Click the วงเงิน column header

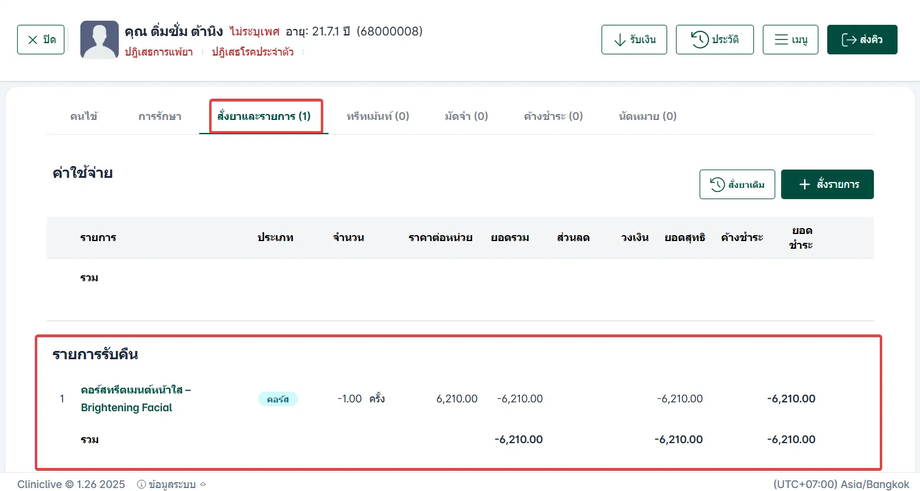(635, 238)
